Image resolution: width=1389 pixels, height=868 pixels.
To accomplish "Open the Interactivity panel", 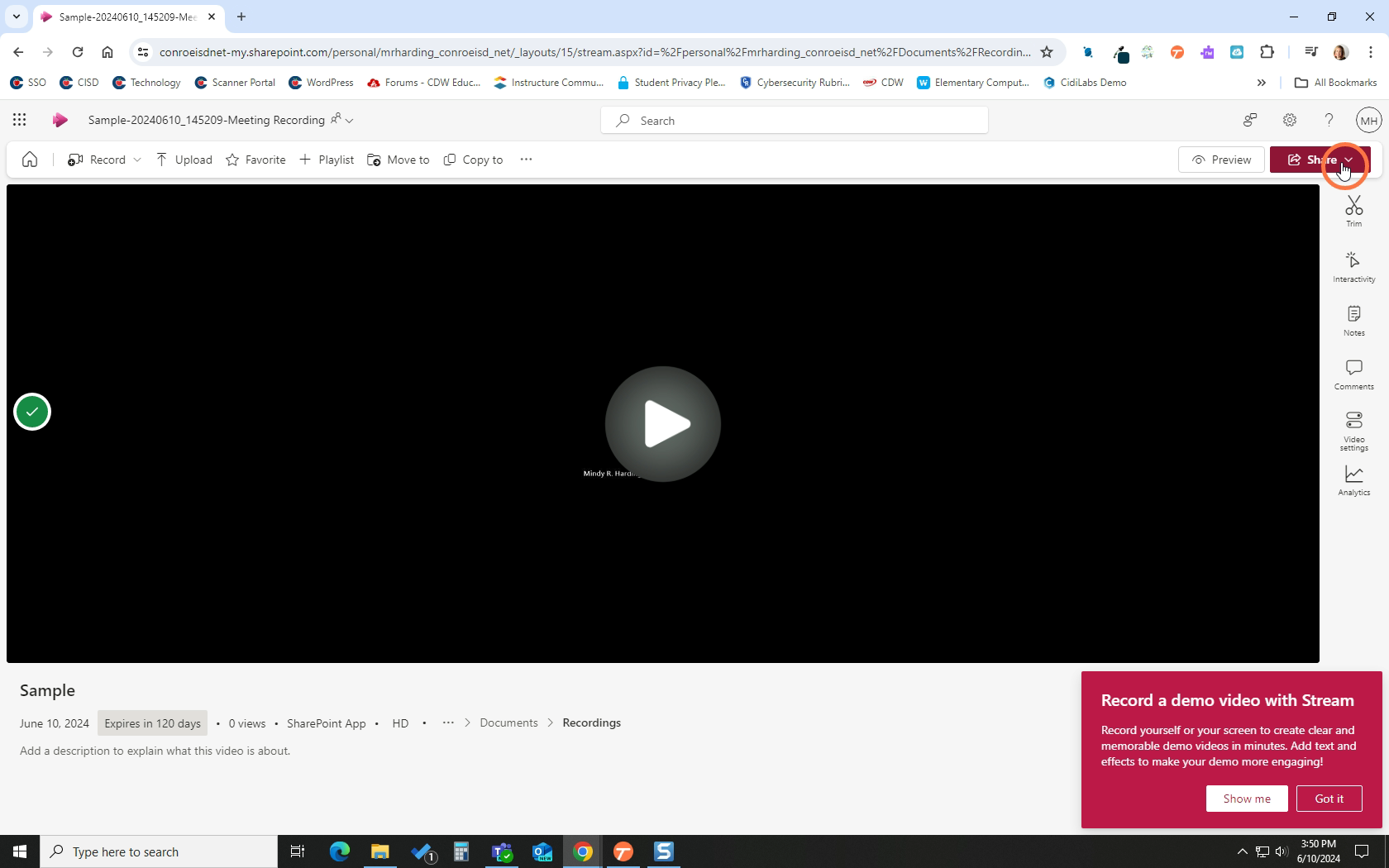I will click(1353, 267).
